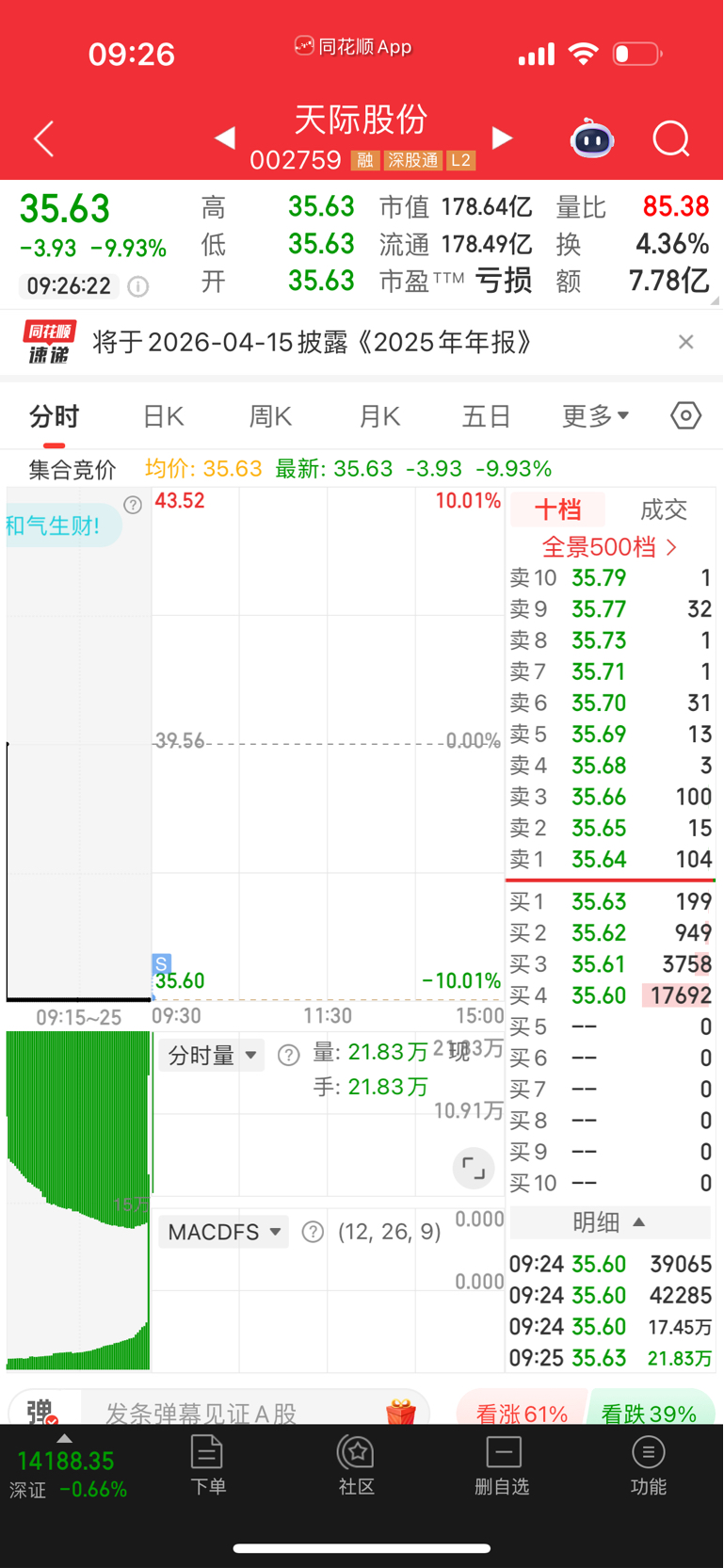Select 买1 row at 35.63

610,901
